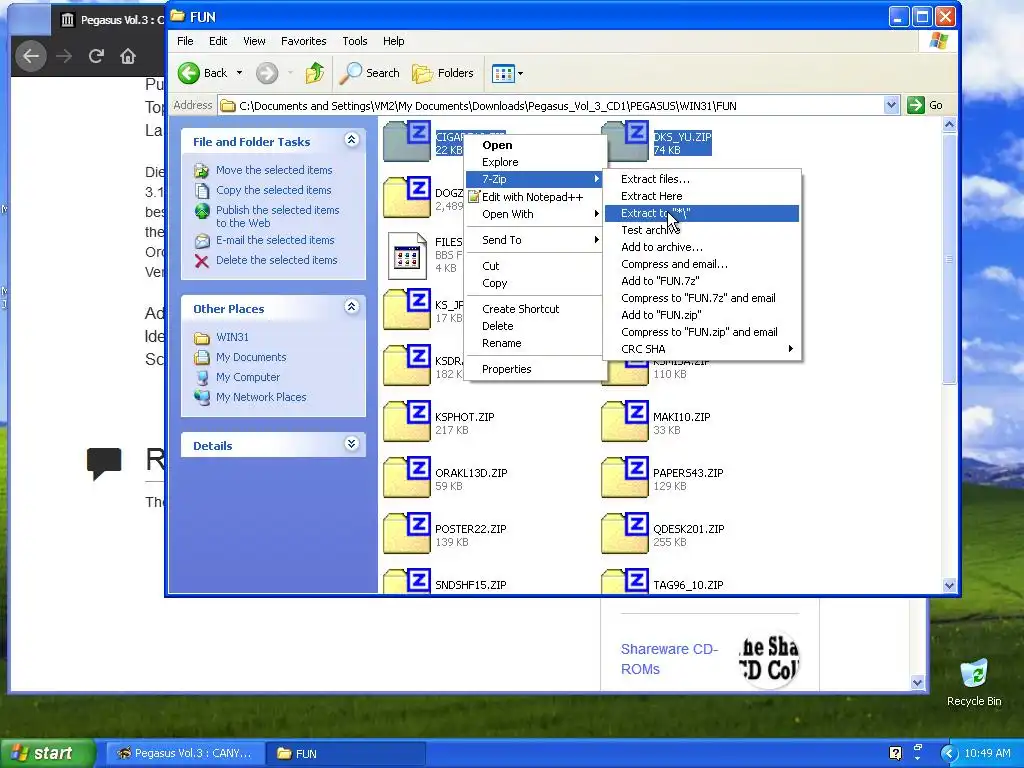Choose Copy in the context menu
Viewport: 1024px width, 768px height.
point(534,283)
